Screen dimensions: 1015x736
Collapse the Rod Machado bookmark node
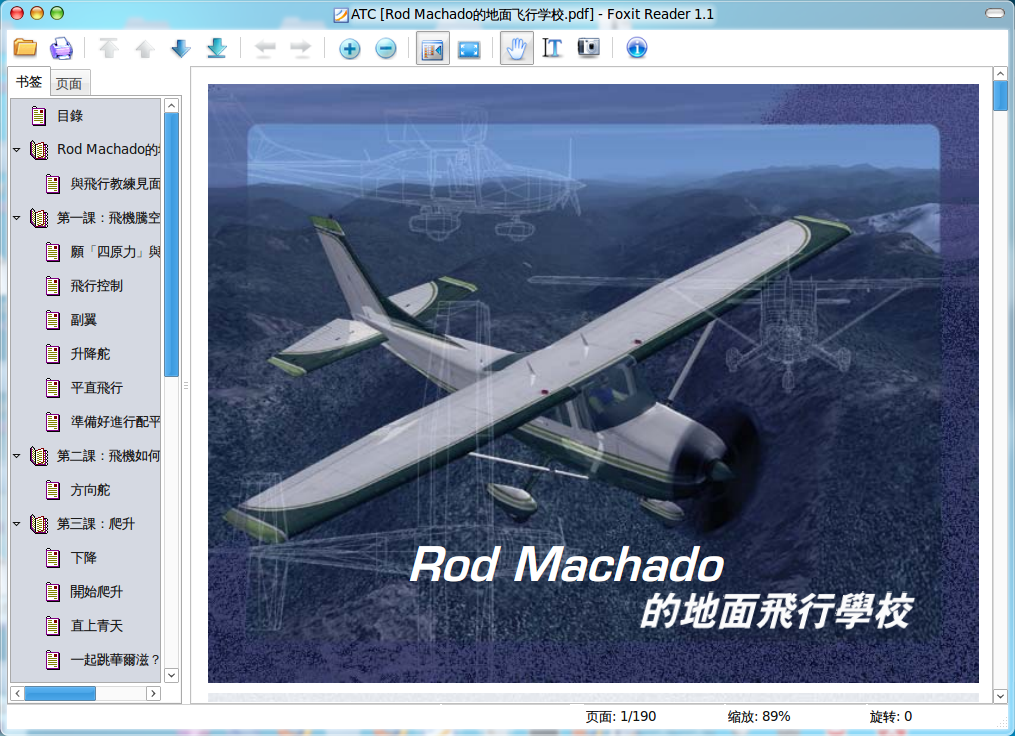point(17,150)
